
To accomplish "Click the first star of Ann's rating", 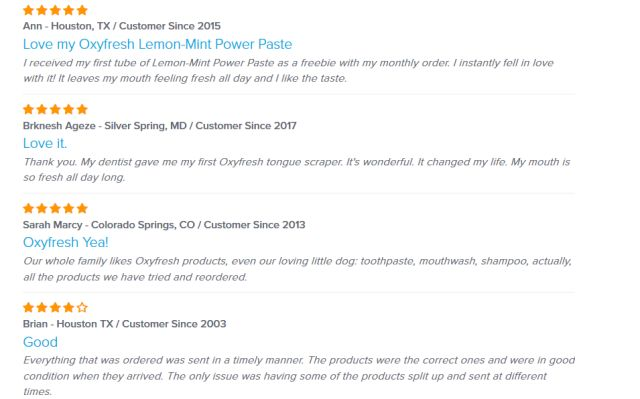I will click(x=28, y=10).
